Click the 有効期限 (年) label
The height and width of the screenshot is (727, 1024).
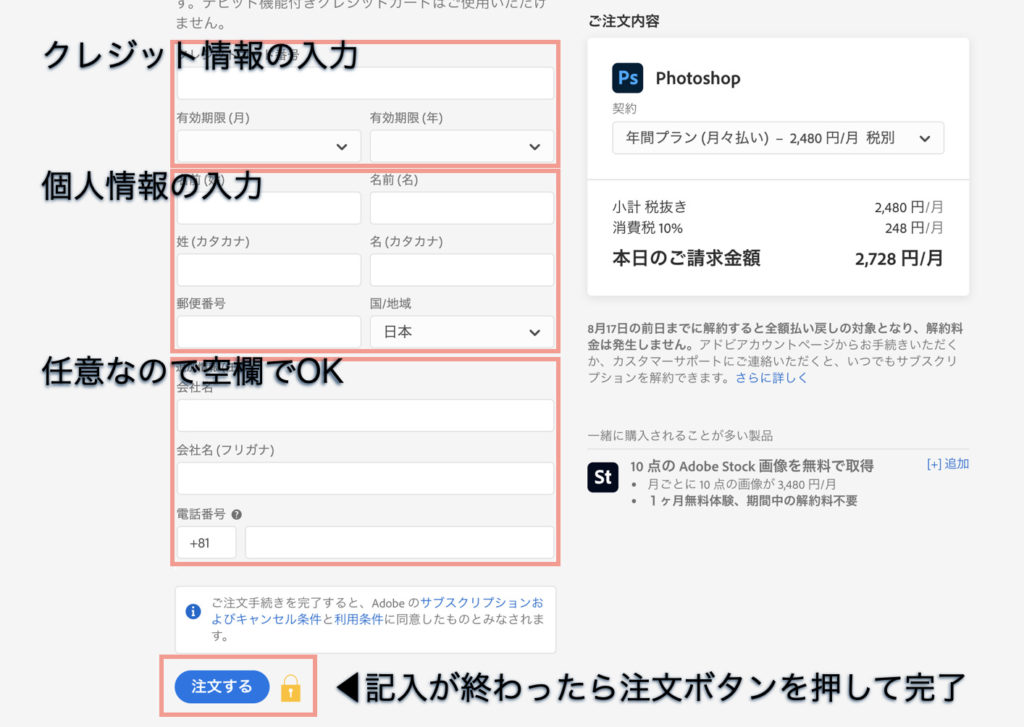(406, 118)
